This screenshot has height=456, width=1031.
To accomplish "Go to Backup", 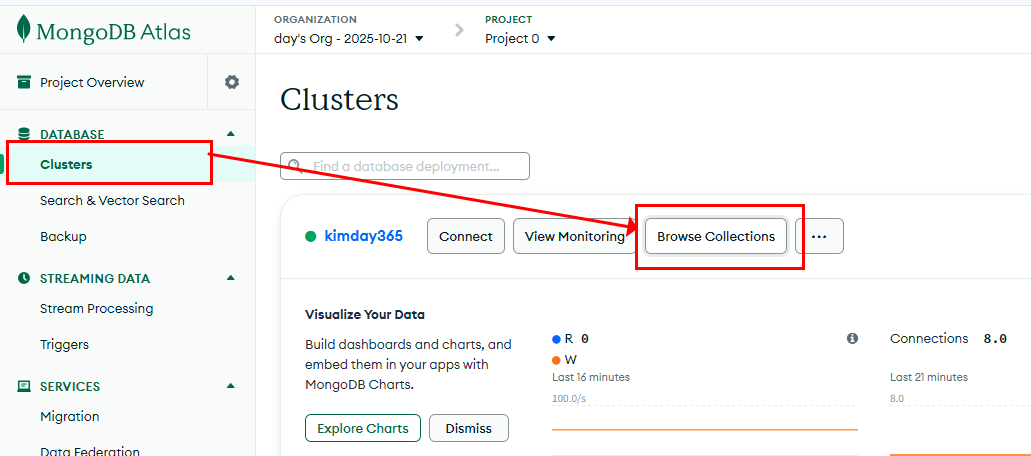I will click(63, 237).
